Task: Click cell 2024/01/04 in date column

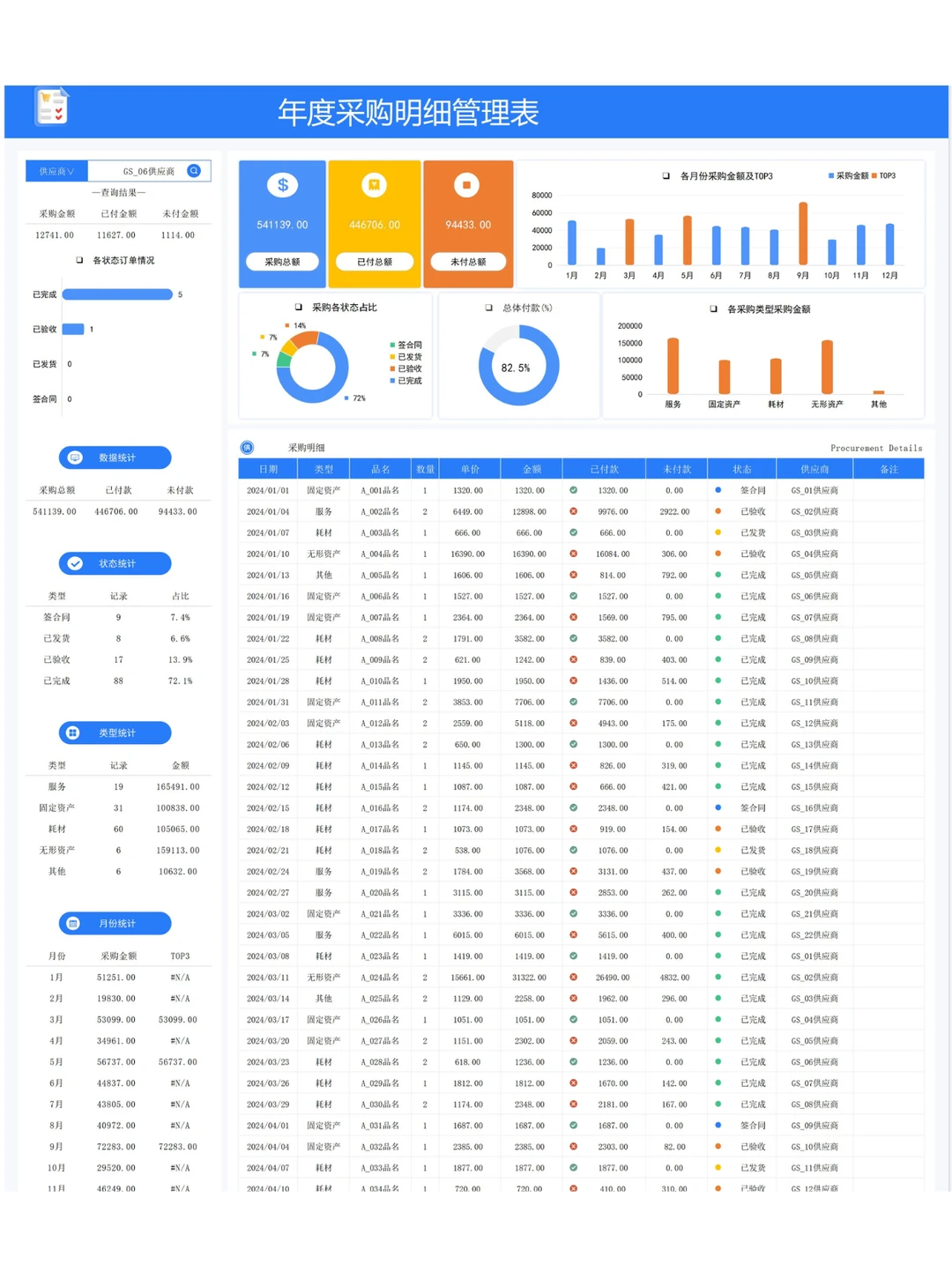Action: pos(268,511)
